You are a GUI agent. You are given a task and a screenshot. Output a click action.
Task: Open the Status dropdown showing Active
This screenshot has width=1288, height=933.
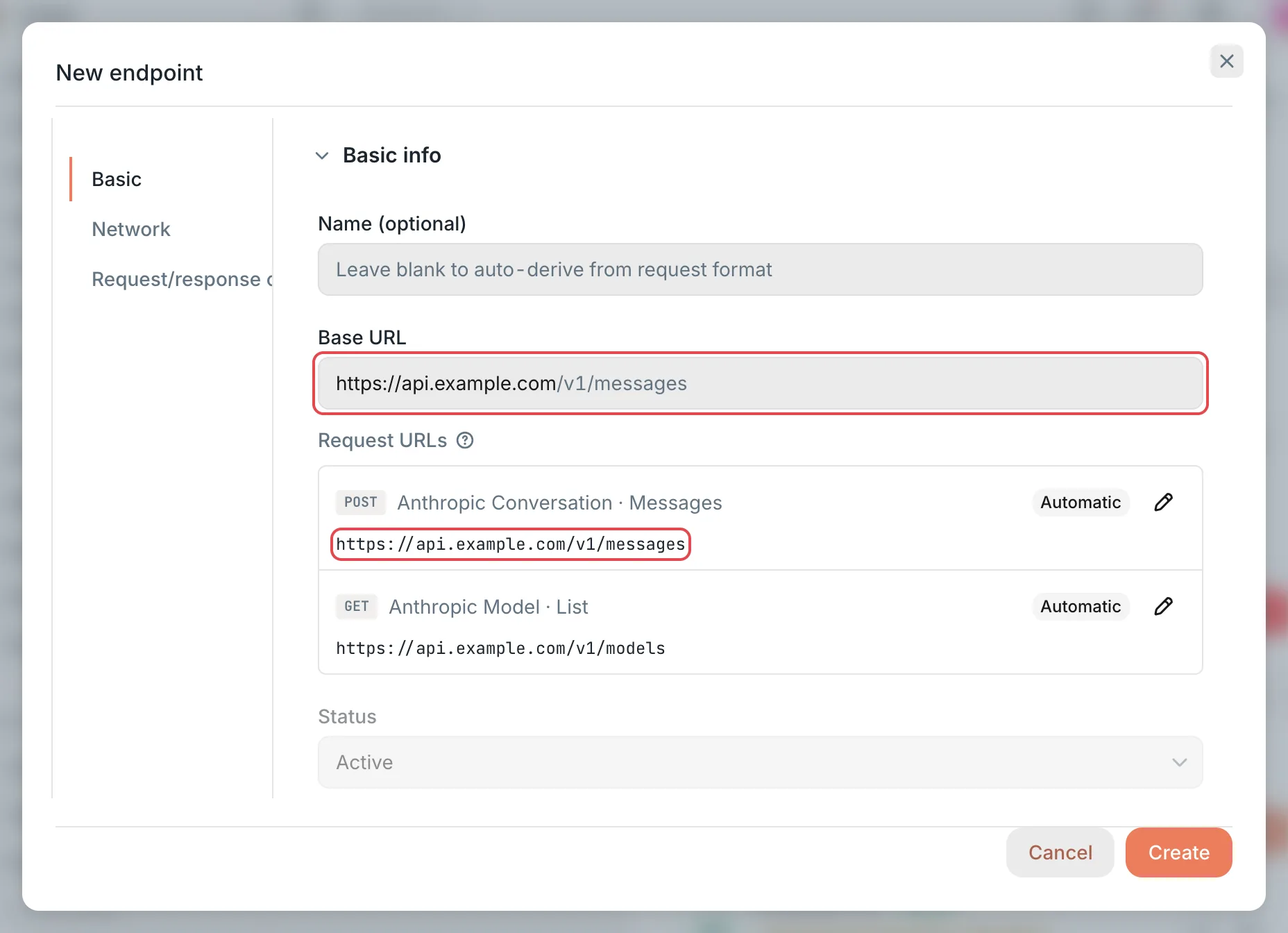760,762
